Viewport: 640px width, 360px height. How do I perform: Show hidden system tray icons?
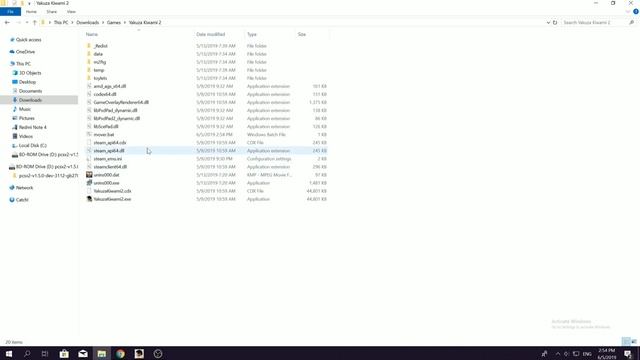(558, 353)
